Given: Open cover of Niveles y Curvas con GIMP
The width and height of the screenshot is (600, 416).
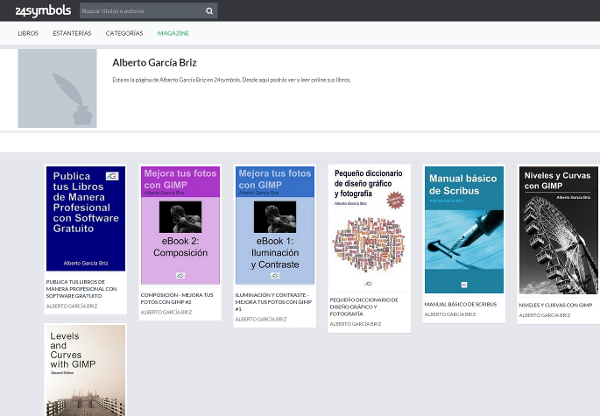Looking at the screenshot, I should [x=559, y=230].
